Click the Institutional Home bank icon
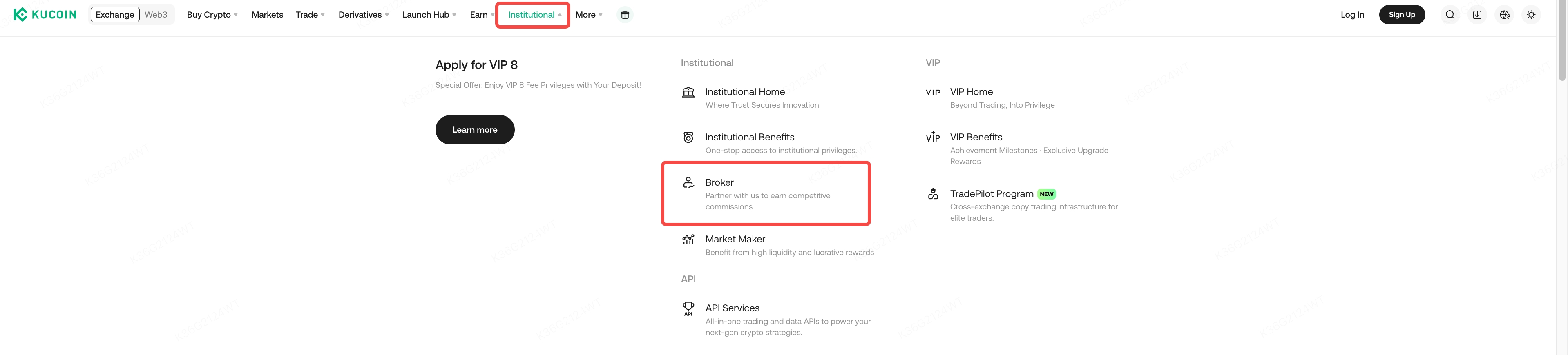The height and width of the screenshot is (355, 1568). pyautogui.click(x=688, y=92)
